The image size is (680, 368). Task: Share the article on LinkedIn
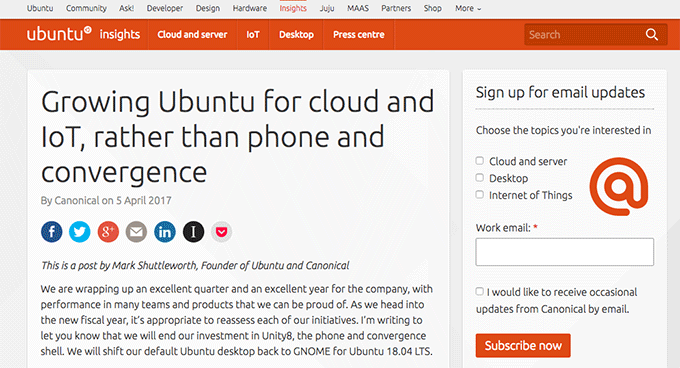click(165, 232)
